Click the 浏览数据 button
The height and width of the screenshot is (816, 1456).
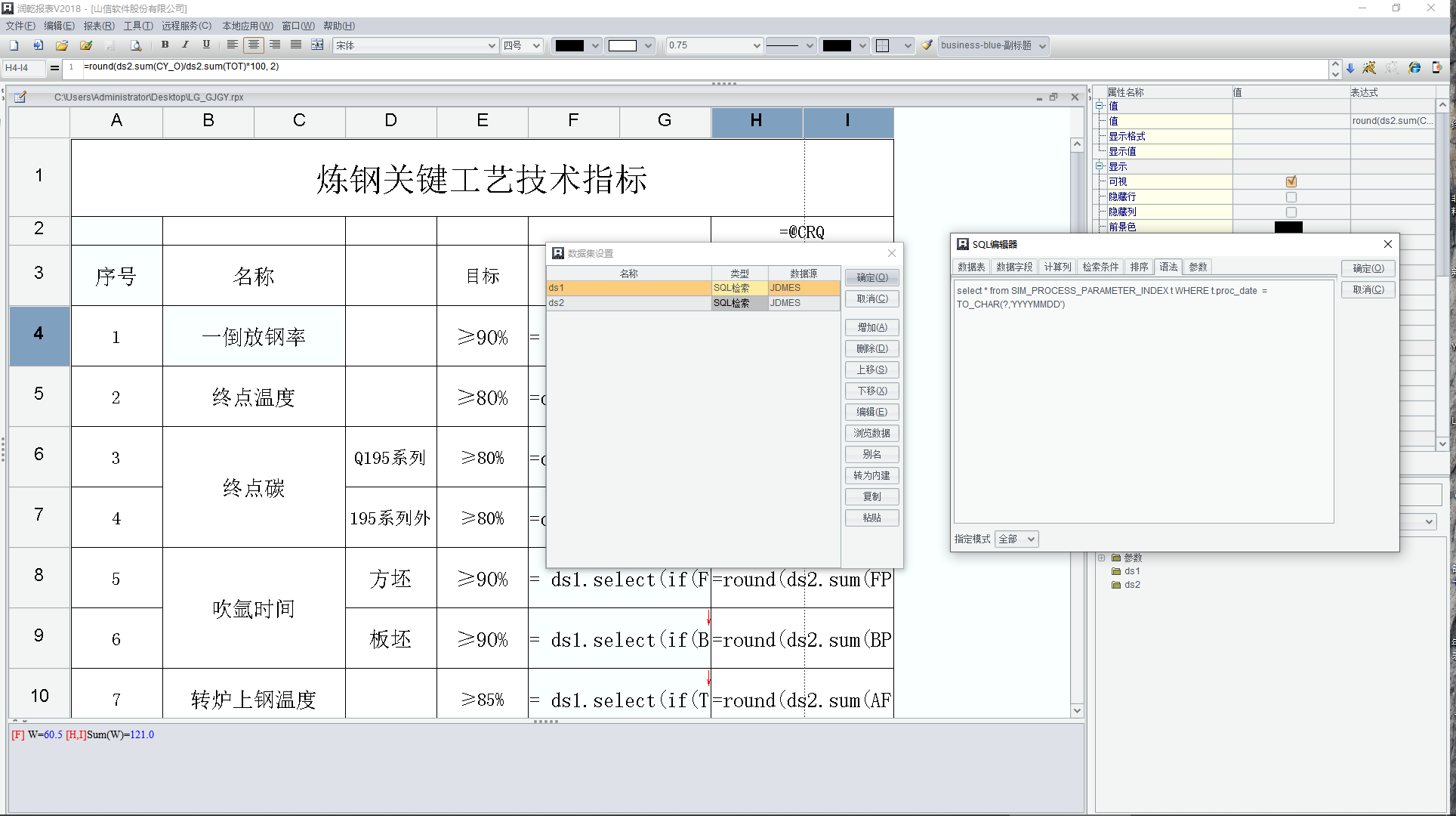(871, 433)
